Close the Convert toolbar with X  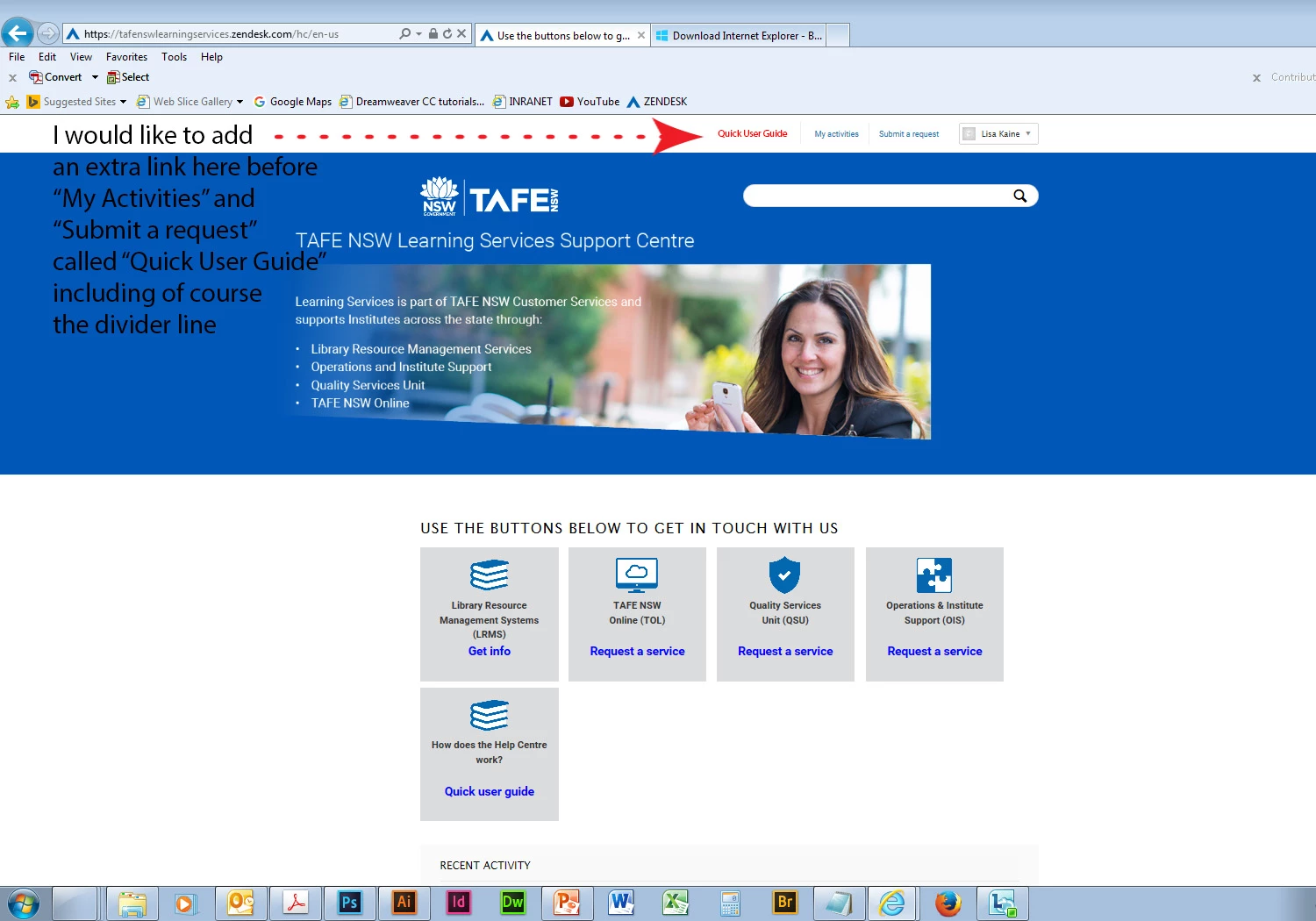[12, 78]
